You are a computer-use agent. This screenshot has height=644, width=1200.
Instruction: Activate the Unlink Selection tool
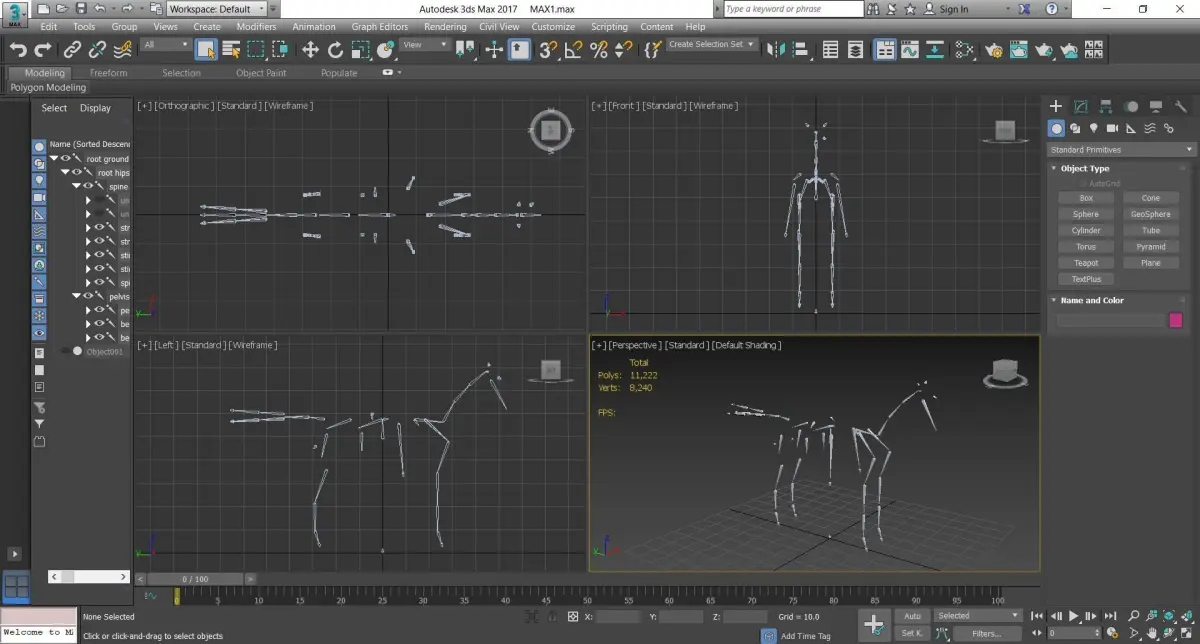pos(97,49)
